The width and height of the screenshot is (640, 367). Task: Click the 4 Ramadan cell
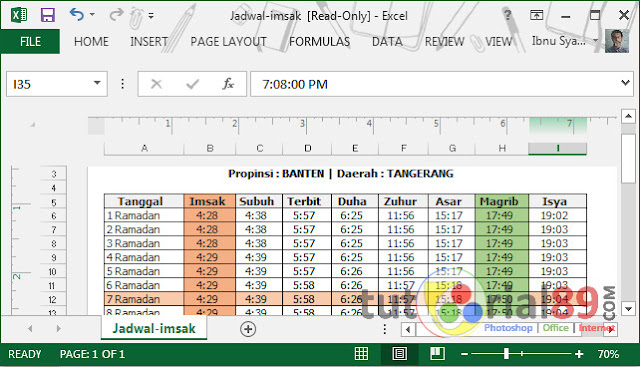coord(144,257)
